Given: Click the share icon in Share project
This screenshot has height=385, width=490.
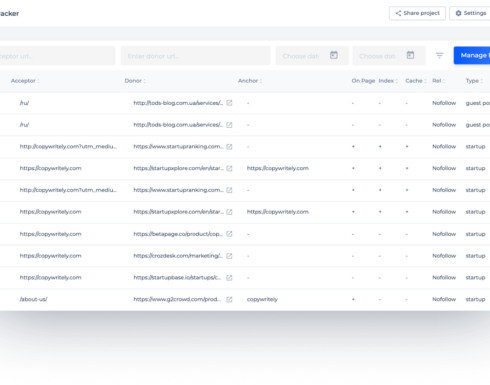Looking at the screenshot, I should (x=398, y=13).
